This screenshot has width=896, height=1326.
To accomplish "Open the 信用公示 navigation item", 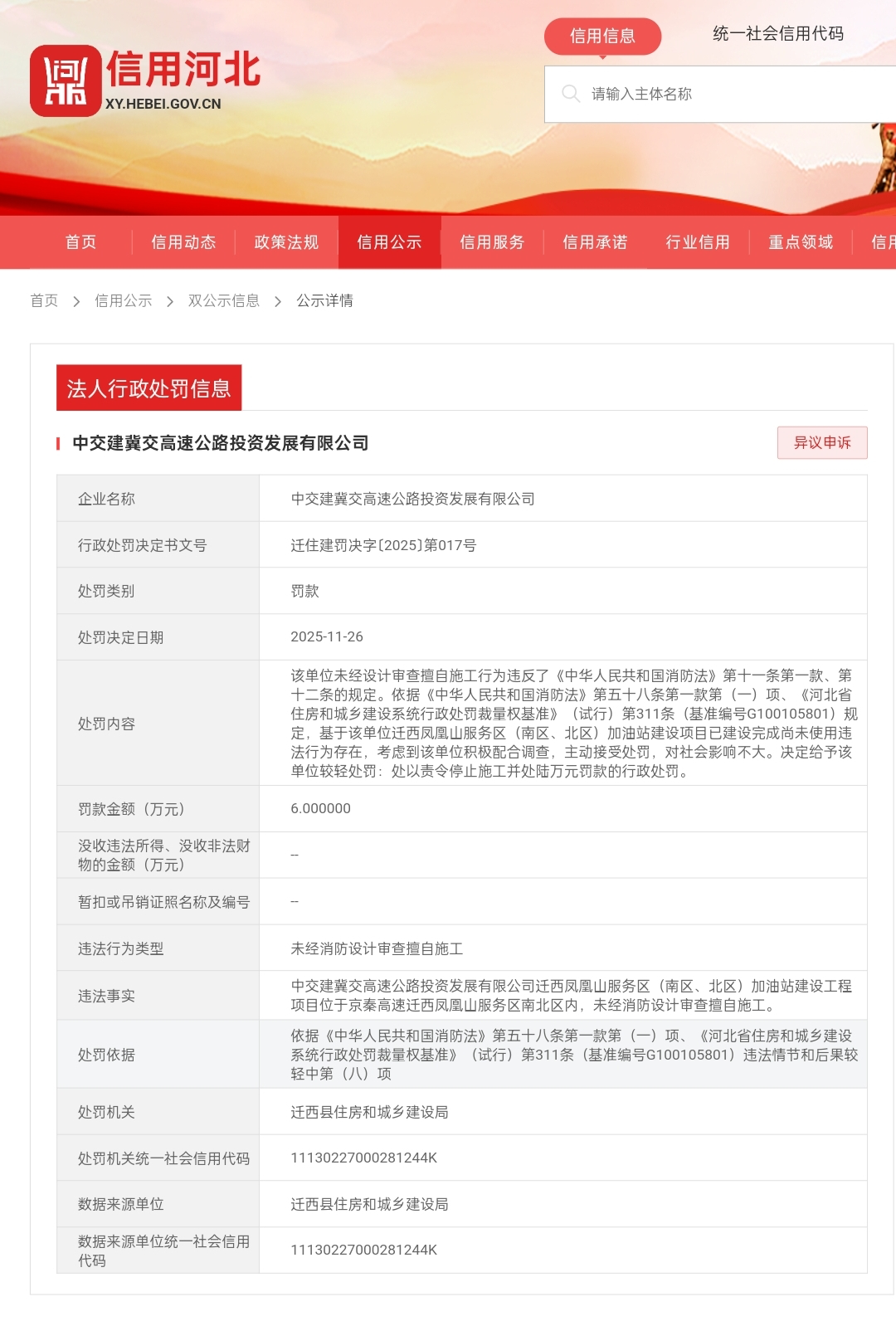I will tap(389, 242).
